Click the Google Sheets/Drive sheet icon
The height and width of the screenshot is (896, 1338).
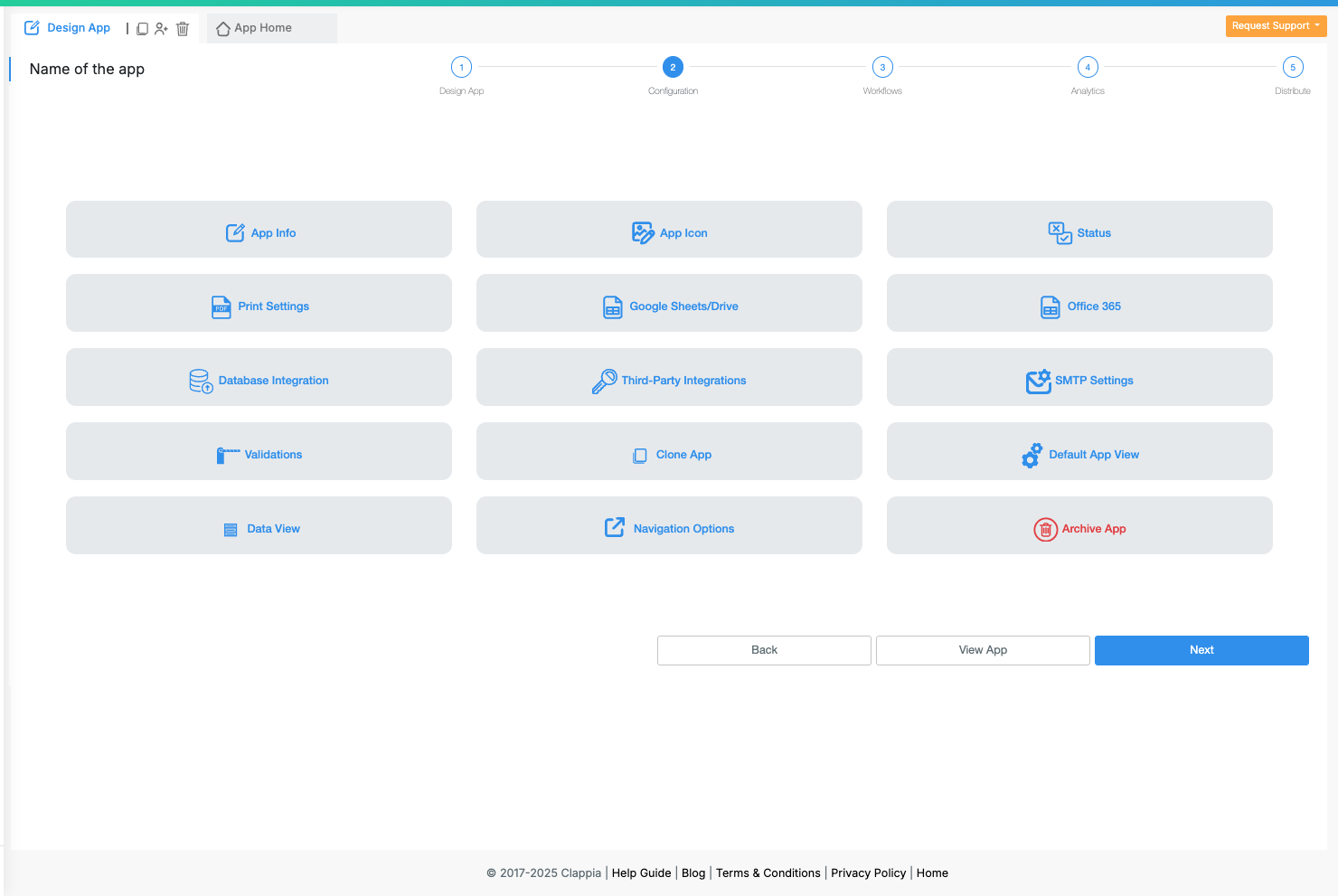click(613, 307)
